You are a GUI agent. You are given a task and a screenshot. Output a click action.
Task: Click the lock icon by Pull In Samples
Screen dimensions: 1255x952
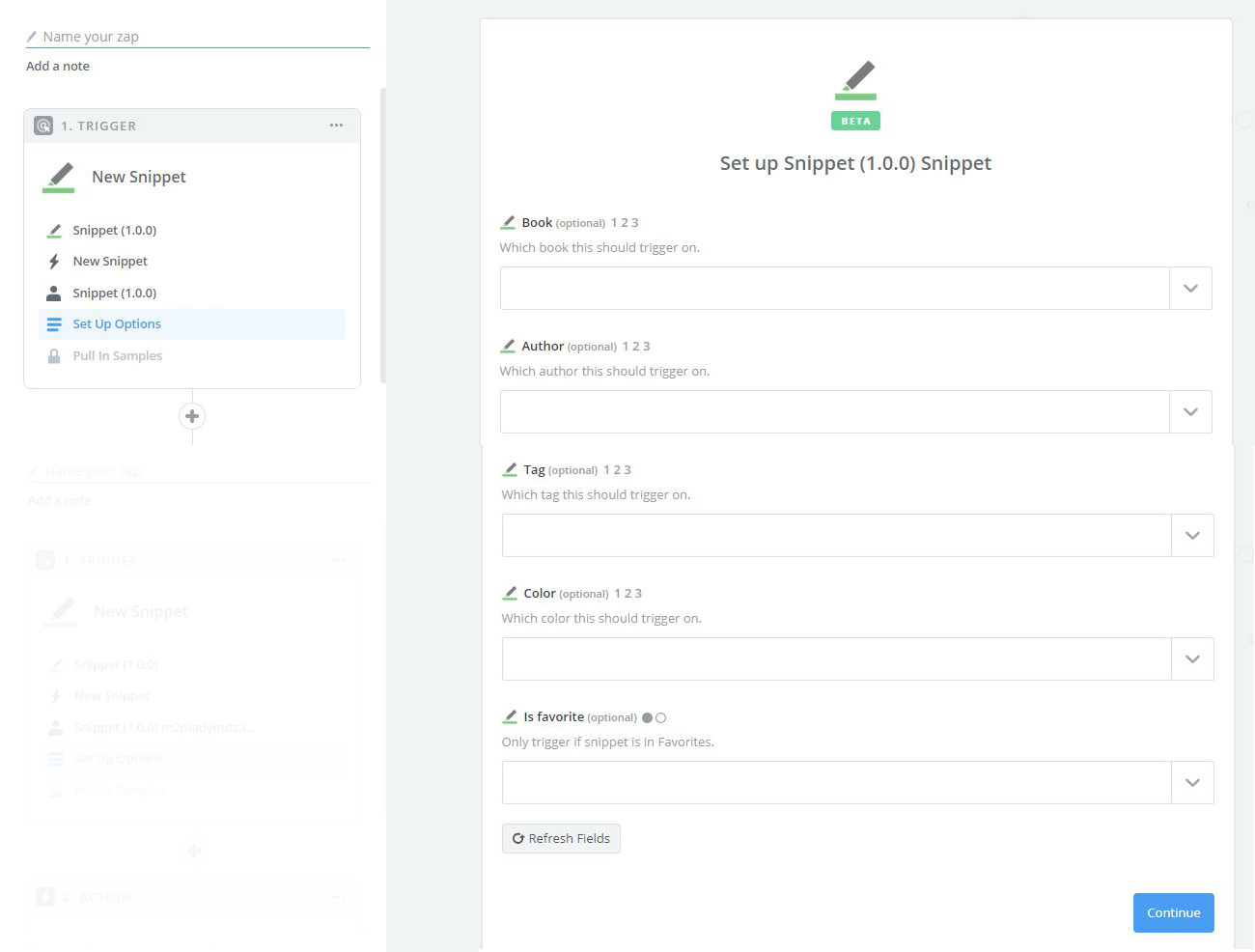[54, 356]
